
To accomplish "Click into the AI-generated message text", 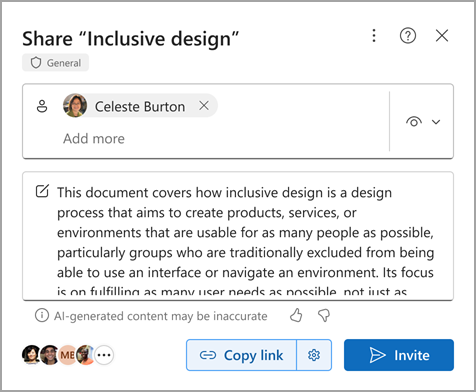I will coord(245,242).
